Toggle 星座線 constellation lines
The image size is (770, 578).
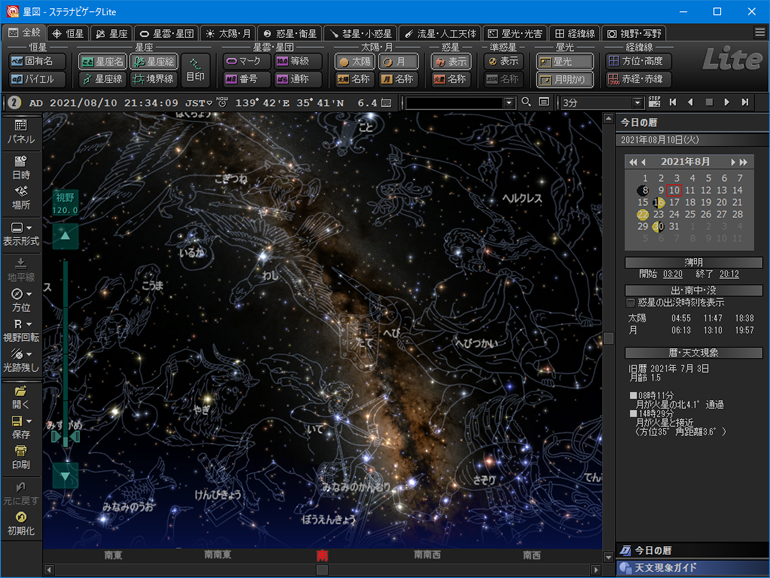click(x=102, y=79)
